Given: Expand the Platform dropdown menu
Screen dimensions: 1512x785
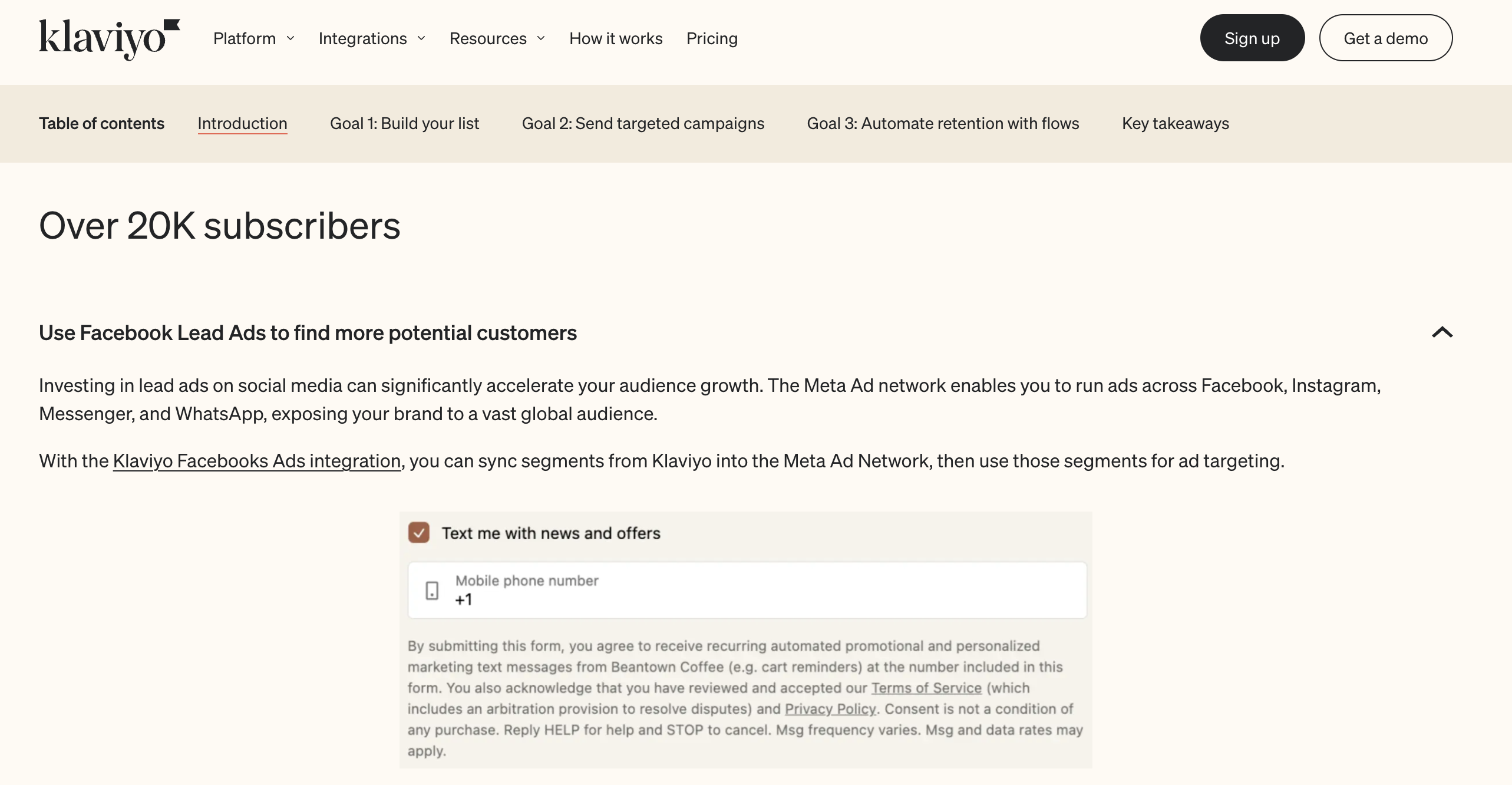Looking at the screenshot, I should (254, 39).
